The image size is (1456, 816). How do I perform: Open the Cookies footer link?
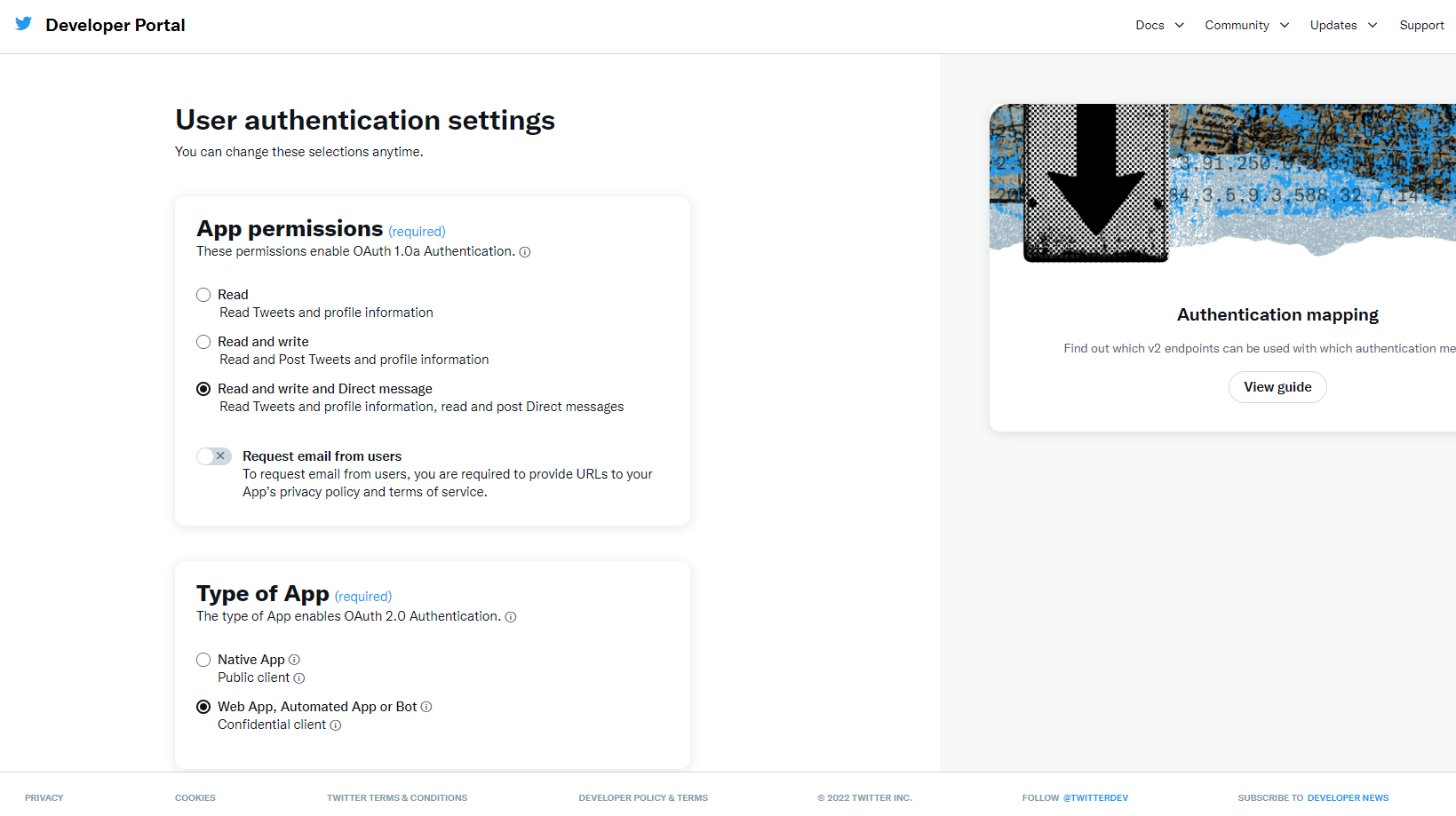pos(195,797)
